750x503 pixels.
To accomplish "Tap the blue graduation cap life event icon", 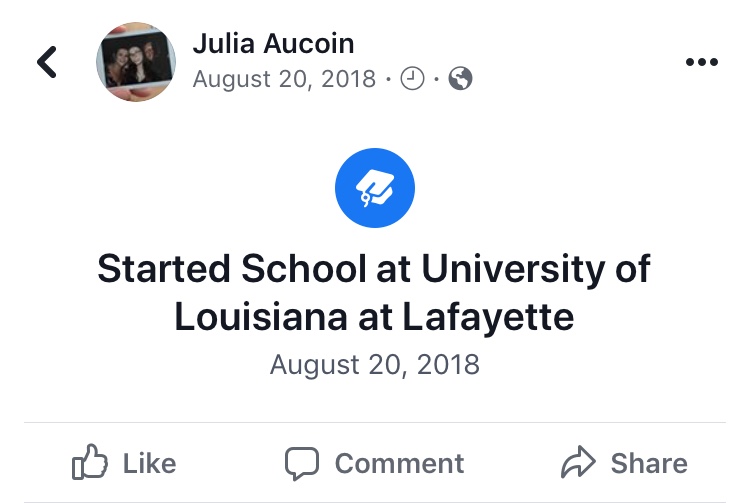I will 374,188.
